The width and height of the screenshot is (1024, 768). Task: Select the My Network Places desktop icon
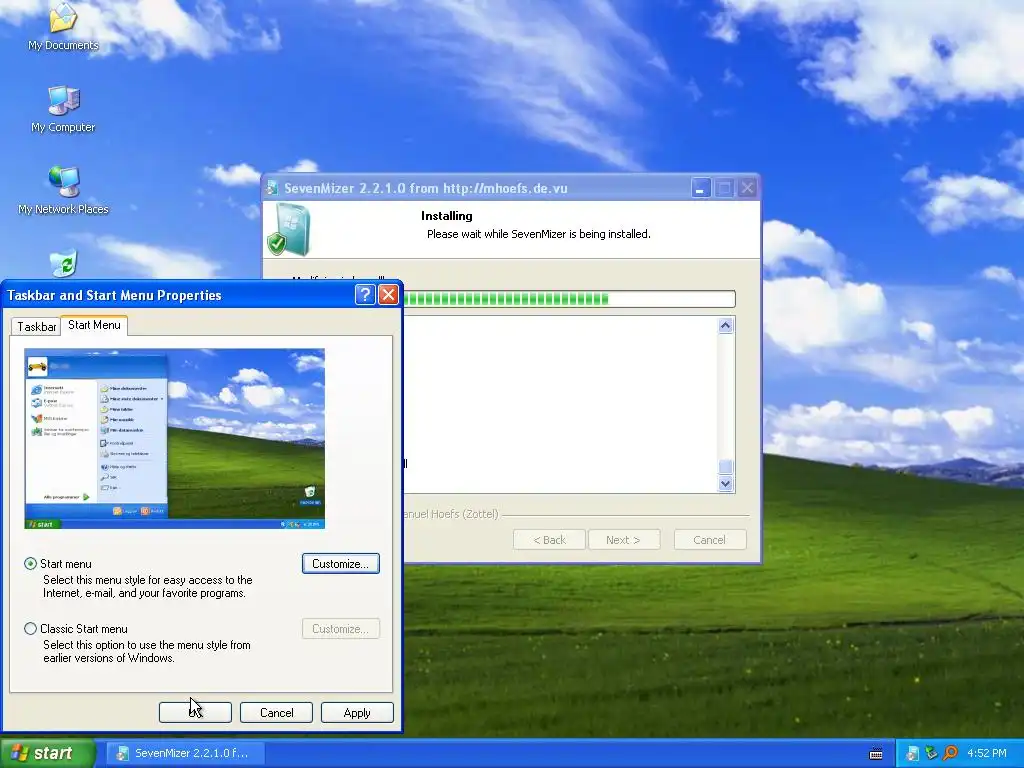(63, 190)
